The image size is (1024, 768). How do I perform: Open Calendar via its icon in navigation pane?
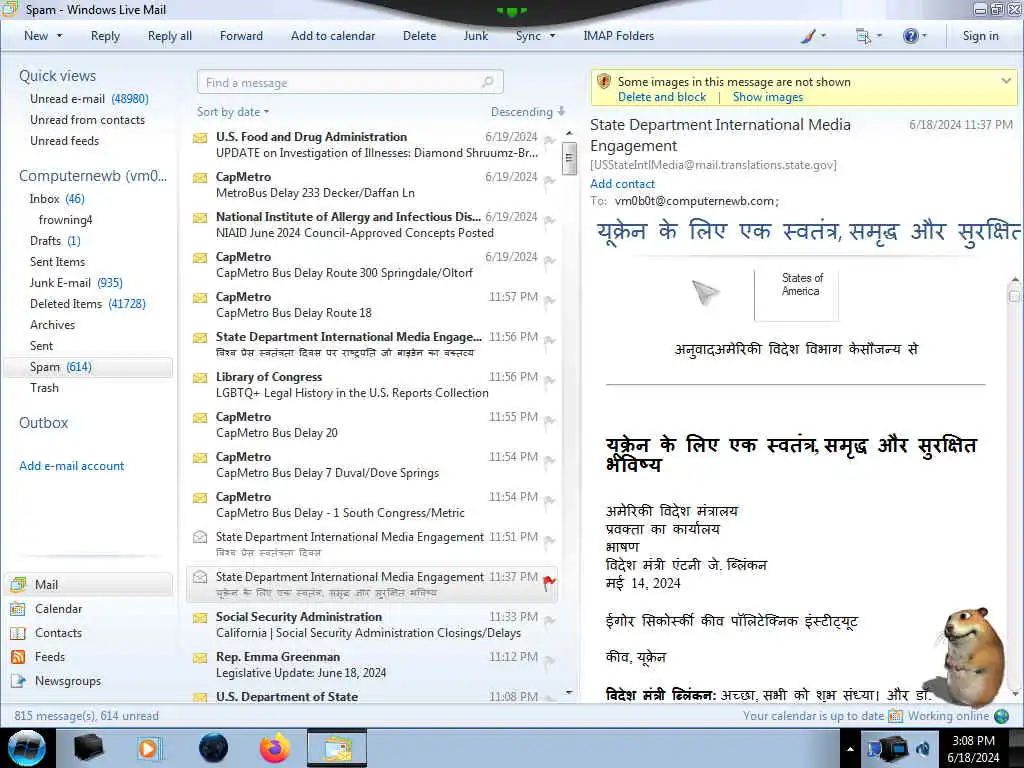18,609
